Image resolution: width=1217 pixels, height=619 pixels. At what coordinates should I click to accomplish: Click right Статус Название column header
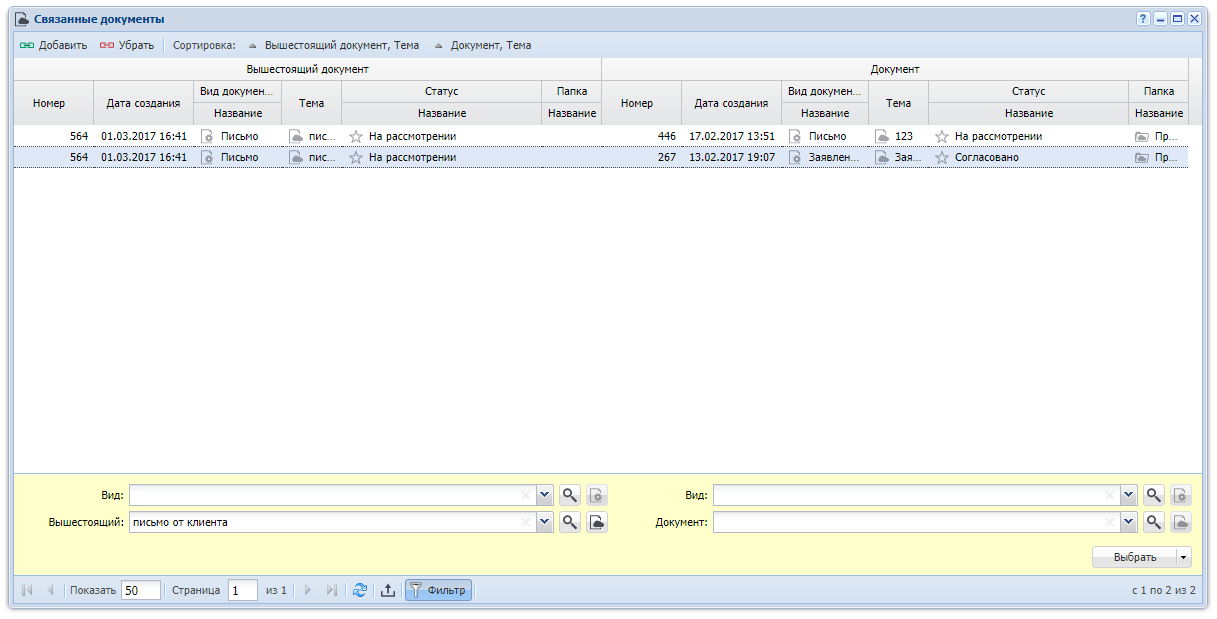(1029, 113)
